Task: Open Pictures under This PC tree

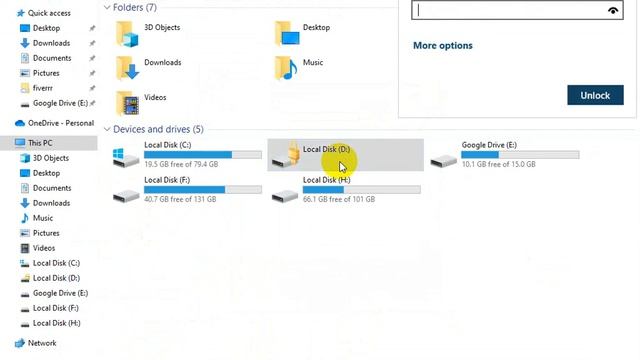Action: (x=46, y=233)
